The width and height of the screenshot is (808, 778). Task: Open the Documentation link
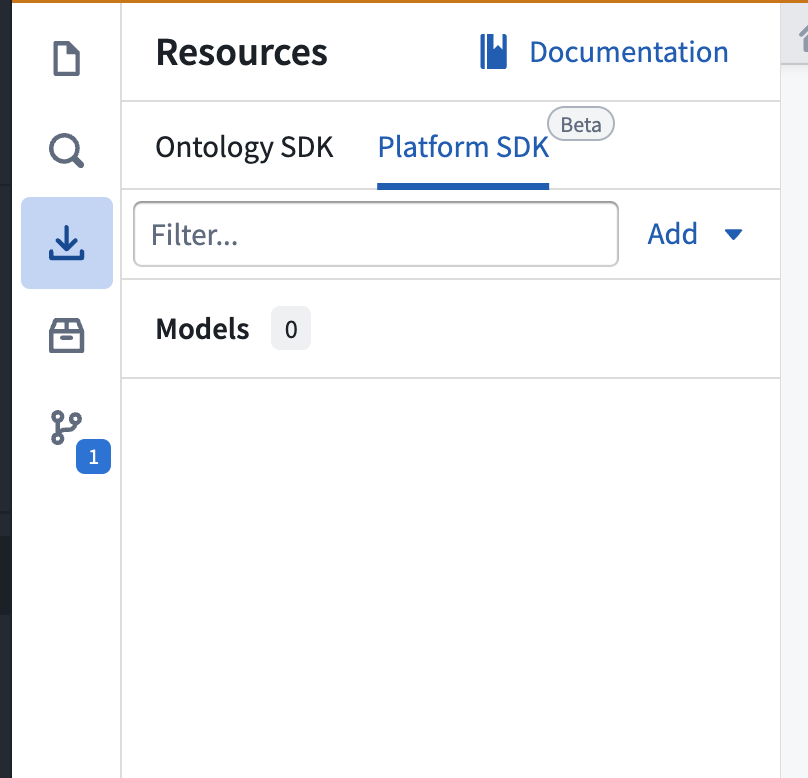[x=628, y=51]
